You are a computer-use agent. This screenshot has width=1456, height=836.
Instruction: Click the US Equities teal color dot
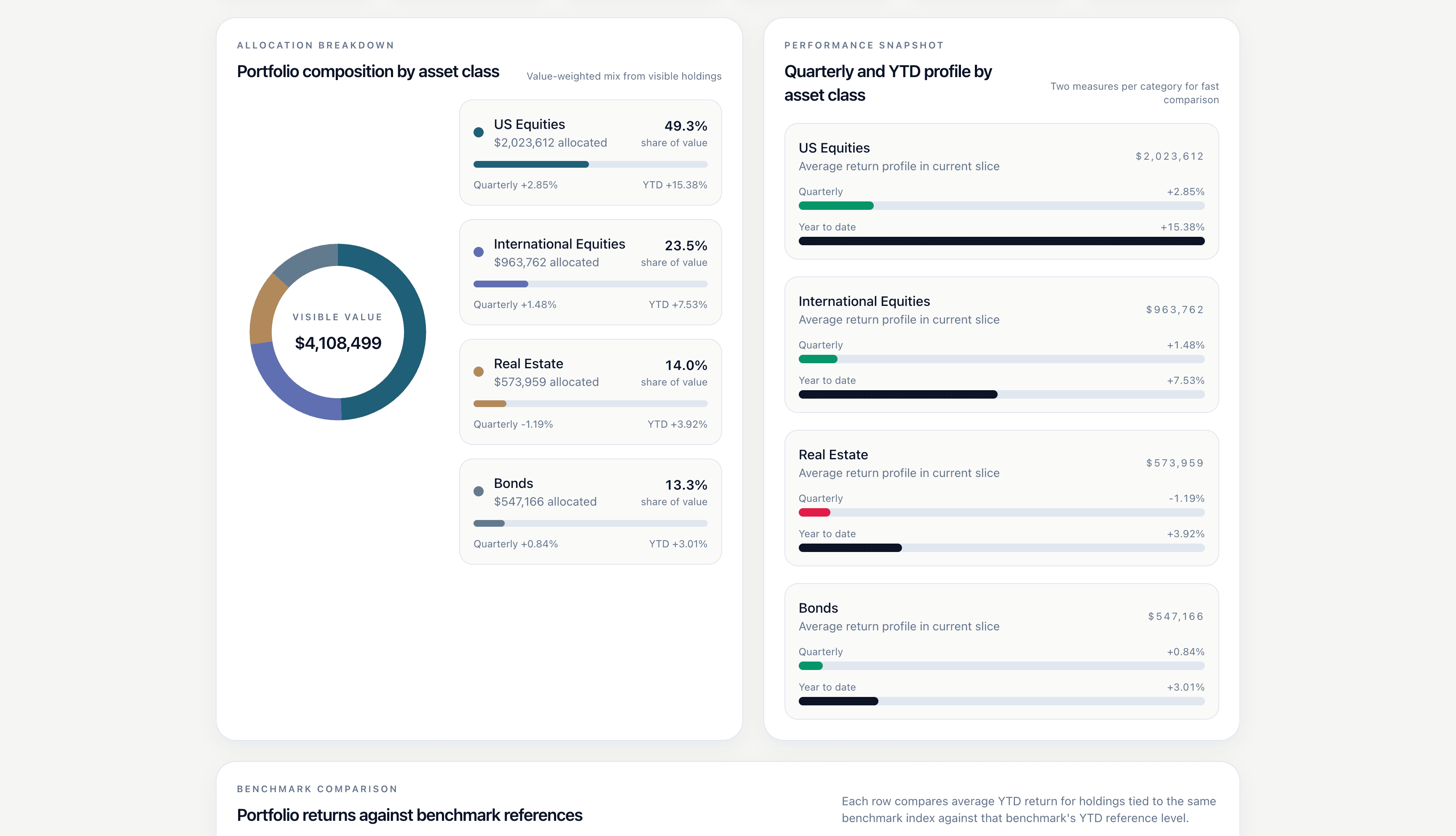pyautogui.click(x=478, y=133)
